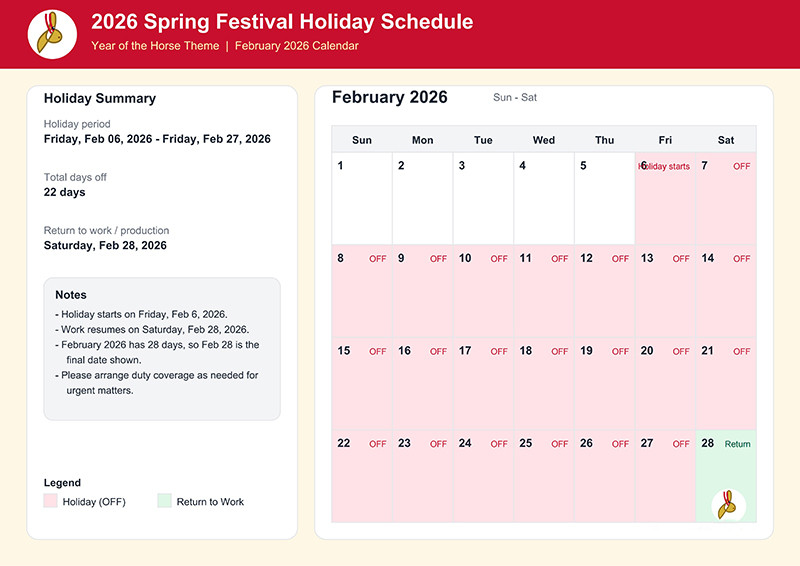Click the horse icon on February 28
Screen dimensions: 800x566
tap(729, 505)
